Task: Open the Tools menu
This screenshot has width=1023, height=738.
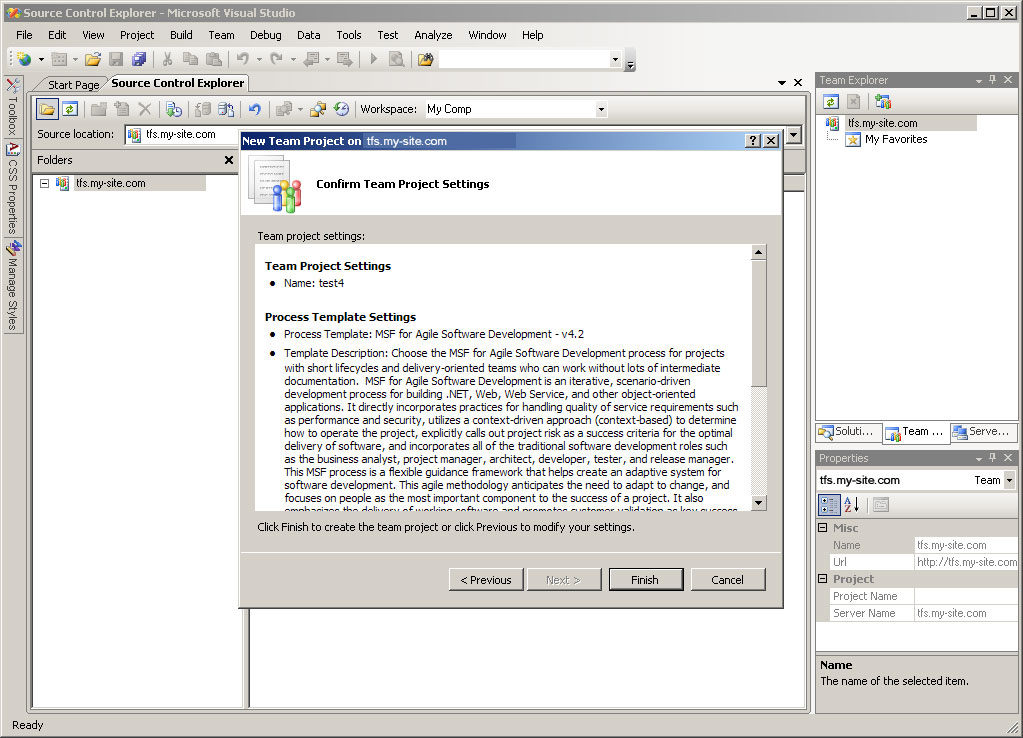Action: coord(348,35)
